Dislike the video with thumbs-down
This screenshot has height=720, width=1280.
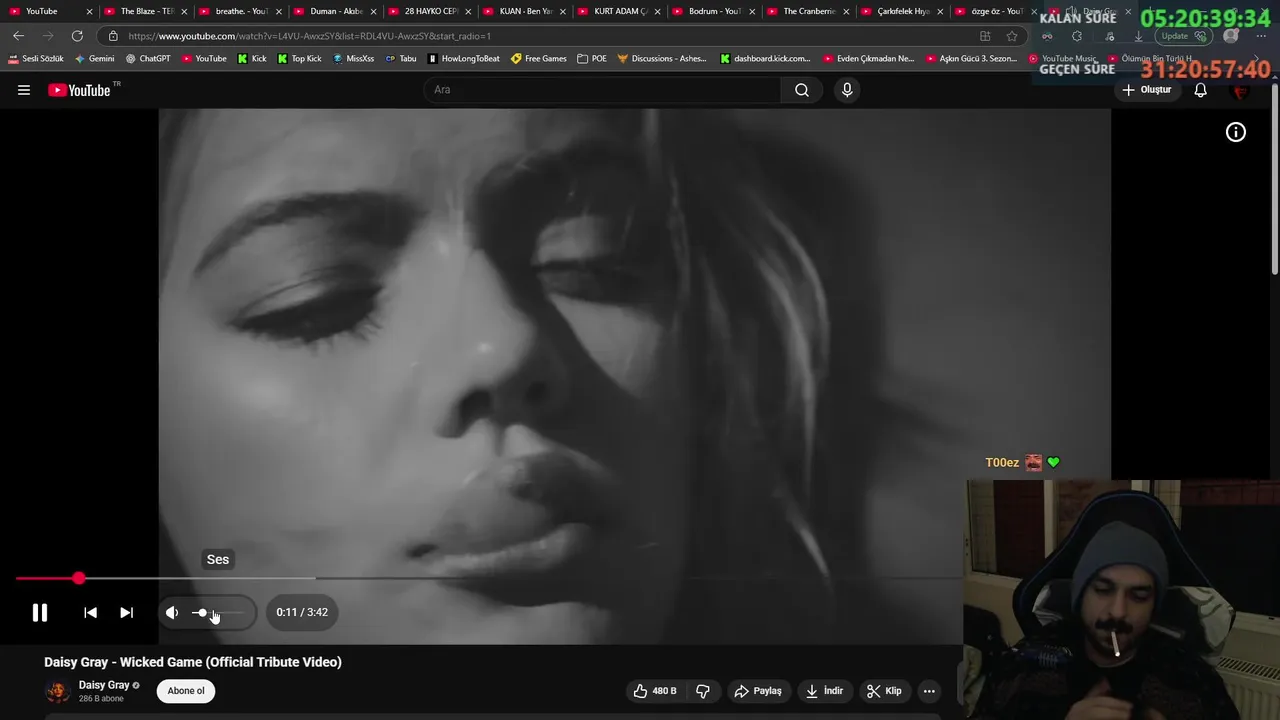[x=703, y=691]
